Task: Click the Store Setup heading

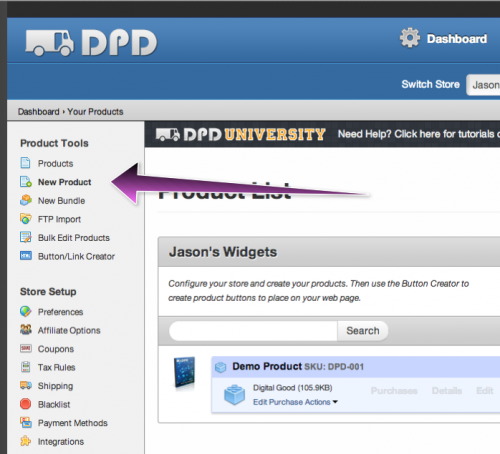Action: click(x=48, y=292)
